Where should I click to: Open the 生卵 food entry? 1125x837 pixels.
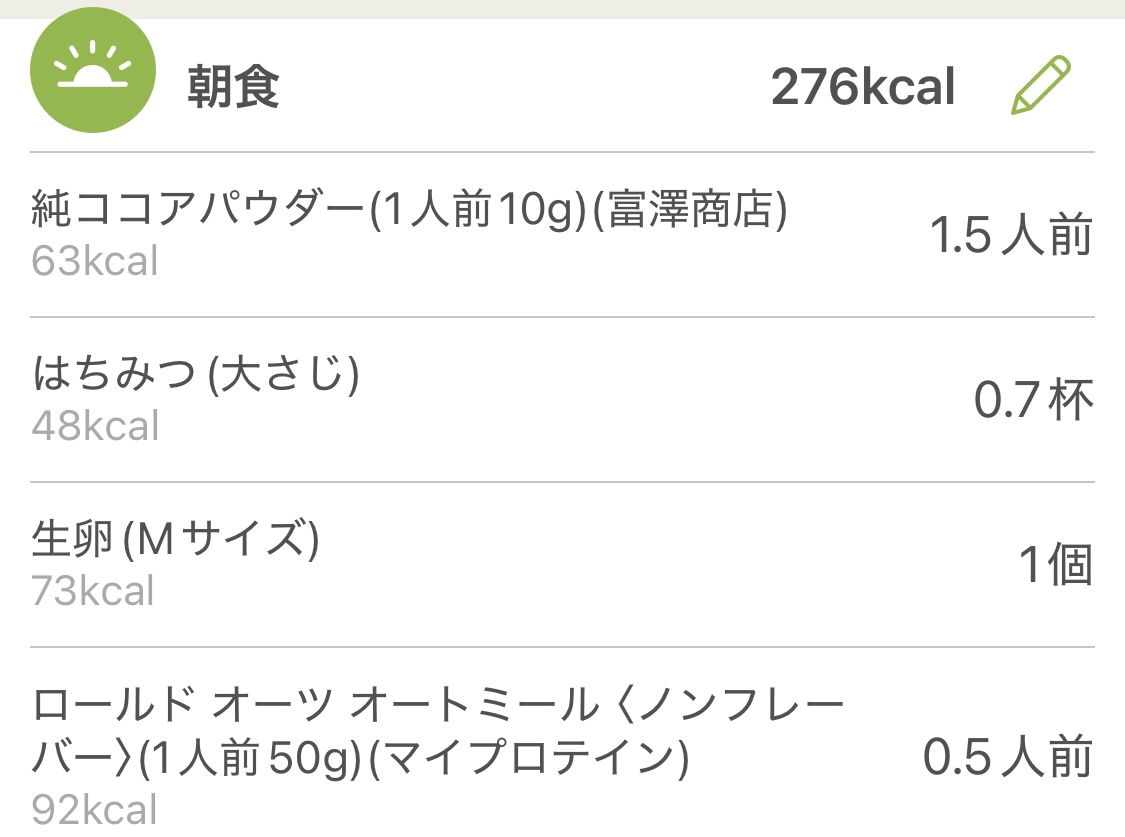[x=75, y=540]
